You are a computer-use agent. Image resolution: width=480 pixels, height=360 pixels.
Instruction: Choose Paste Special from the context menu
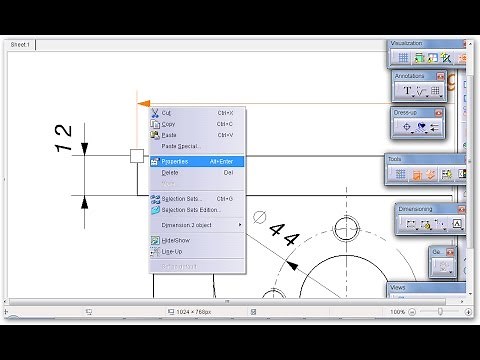click(x=197, y=146)
